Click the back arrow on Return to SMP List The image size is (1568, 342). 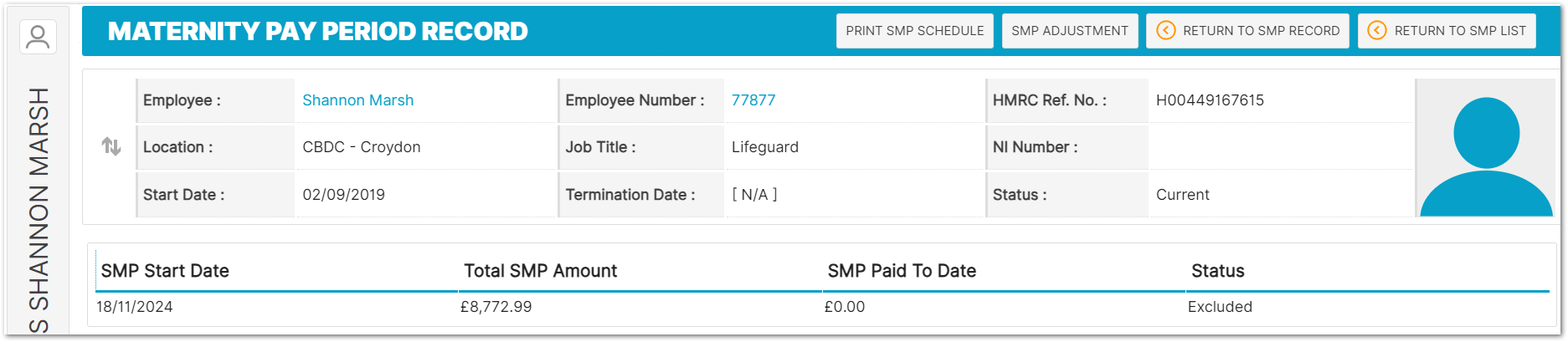pyautogui.click(x=1376, y=31)
